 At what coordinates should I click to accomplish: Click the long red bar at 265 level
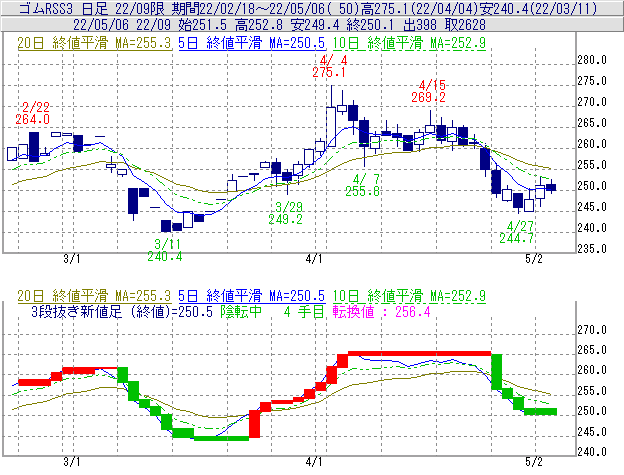point(420,354)
